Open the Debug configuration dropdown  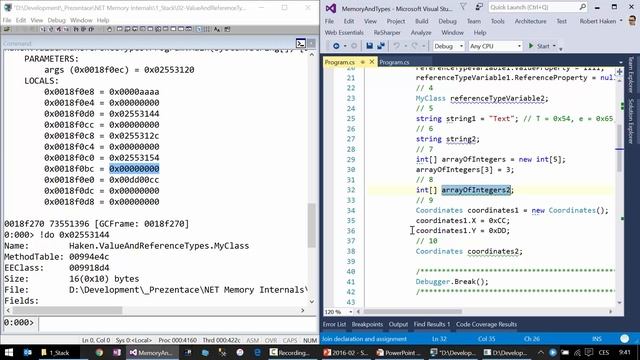click(x=448, y=46)
